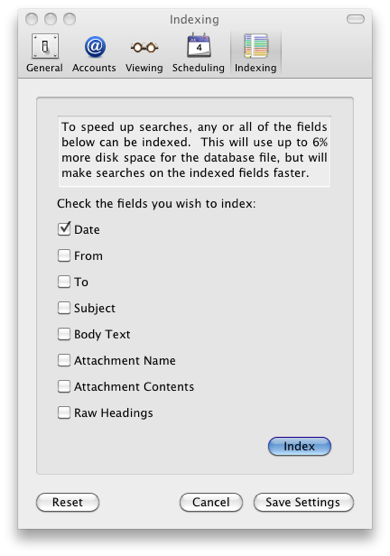Tick the Subject checkbox
Viewport: 390px width, 556px height.
point(64,308)
